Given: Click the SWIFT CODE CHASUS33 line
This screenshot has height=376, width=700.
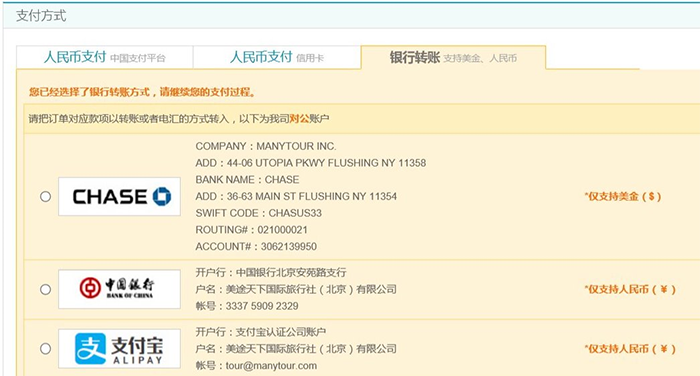Looking at the screenshot, I should point(258,213).
